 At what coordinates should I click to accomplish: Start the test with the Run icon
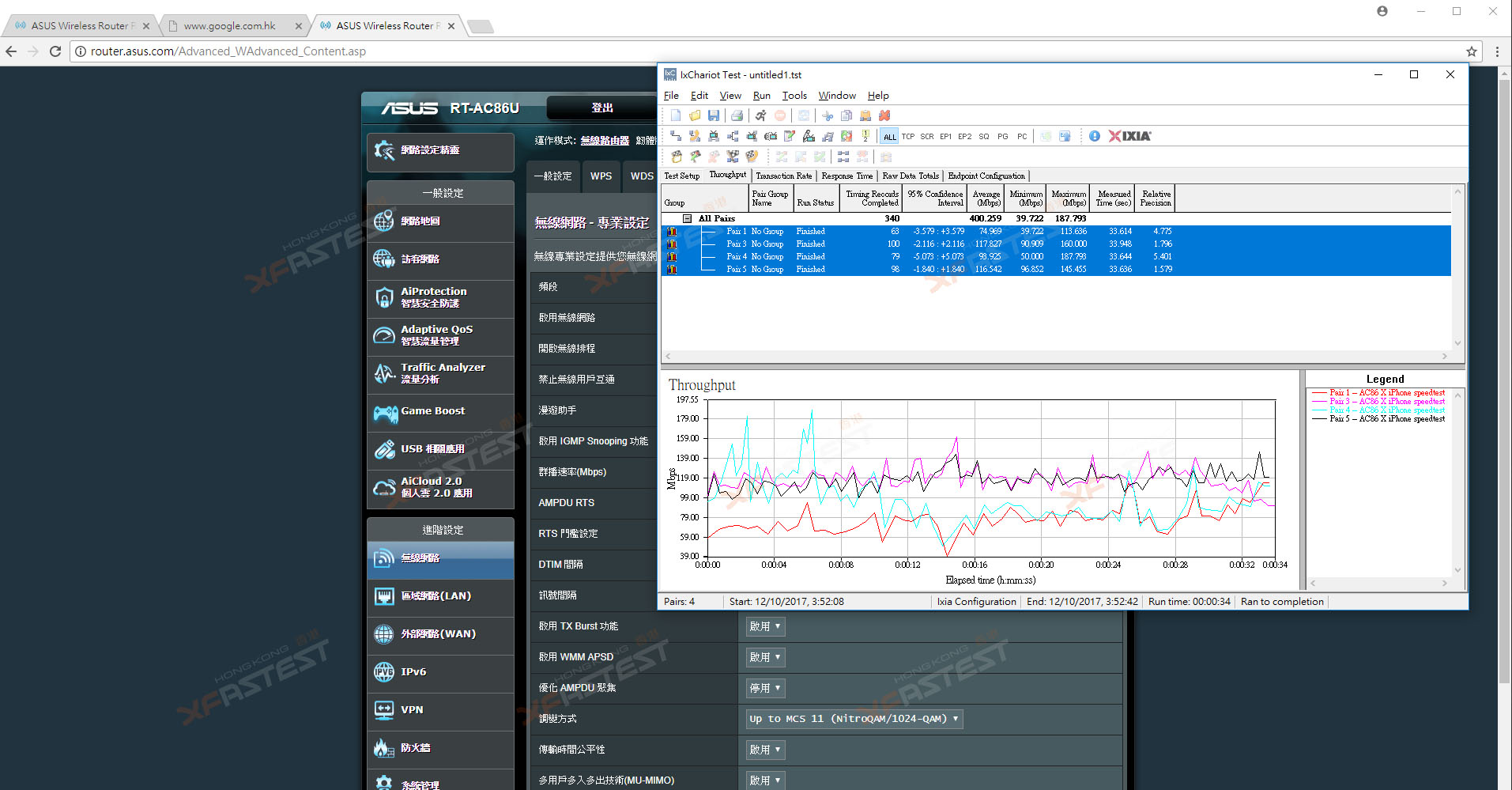[x=760, y=115]
